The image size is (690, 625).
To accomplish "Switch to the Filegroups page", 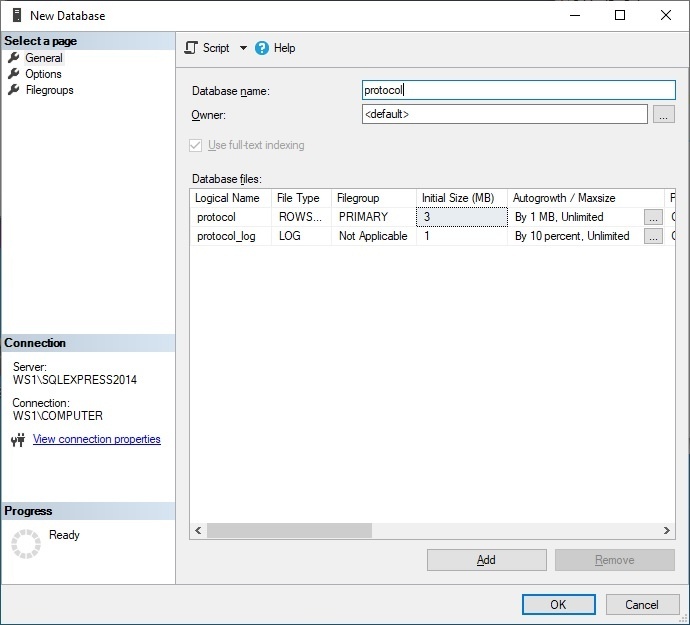I will [x=49, y=90].
